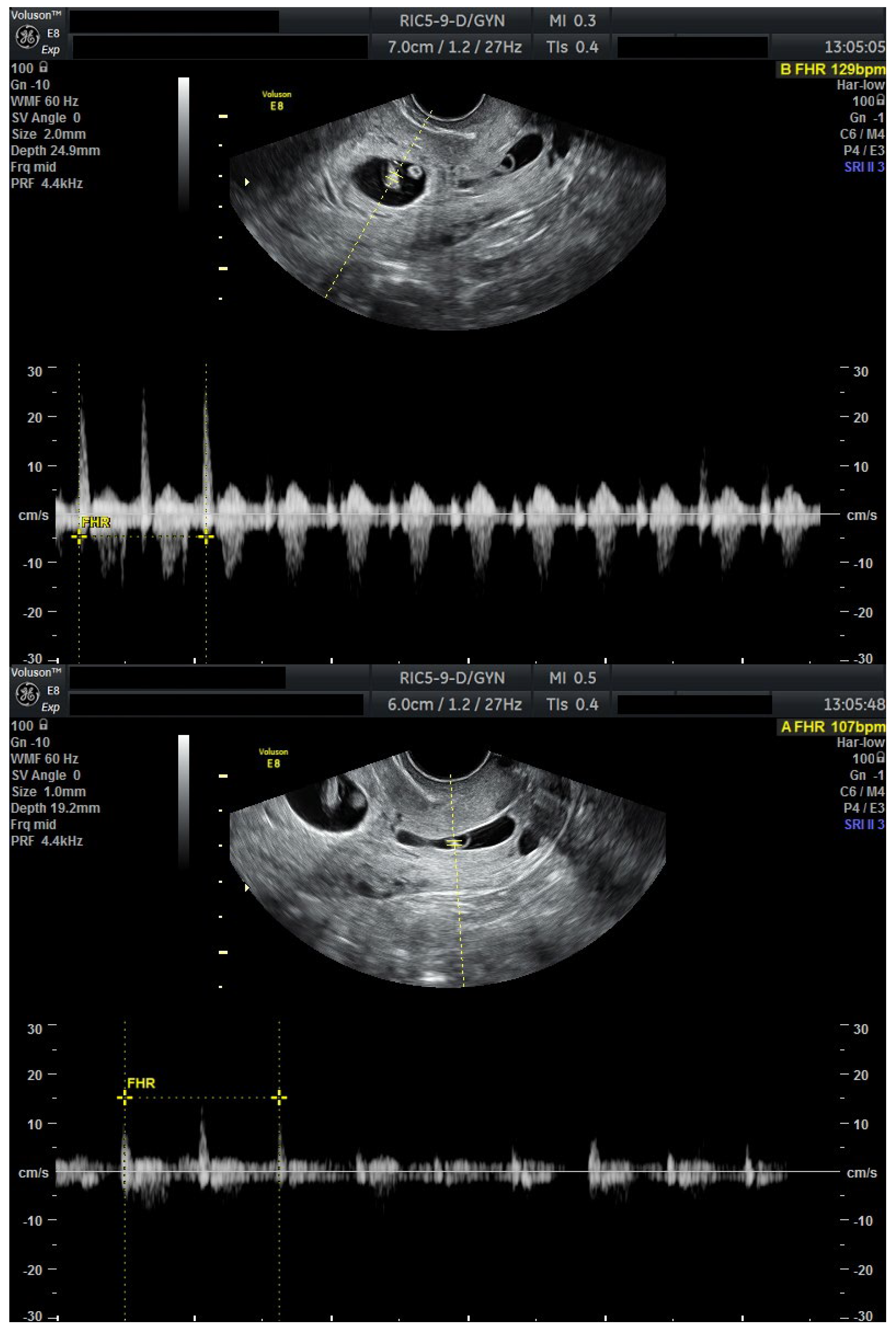The image size is (896, 1332).
Task: Click the grayscale bar beside PRF 4.4kHz near 13:05:05
Action: (x=183, y=143)
